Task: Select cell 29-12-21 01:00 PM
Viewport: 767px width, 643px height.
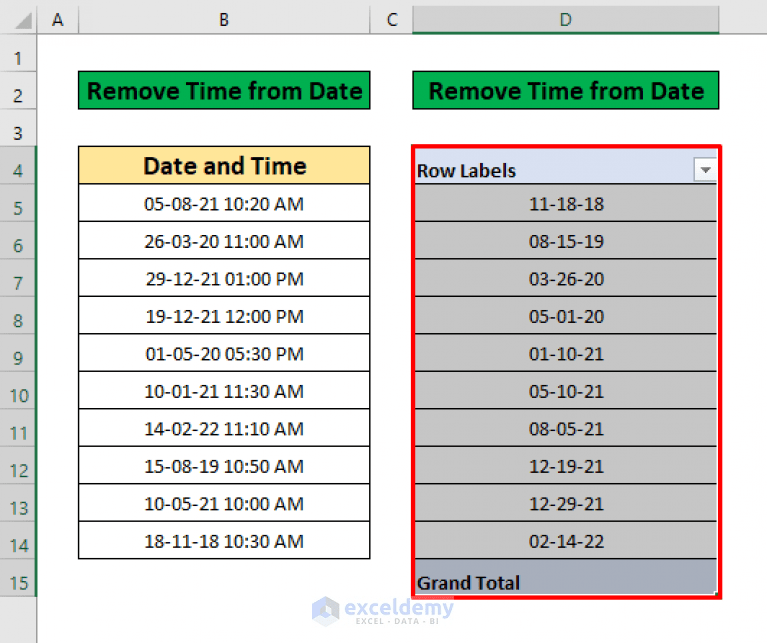Action: pos(224,278)
